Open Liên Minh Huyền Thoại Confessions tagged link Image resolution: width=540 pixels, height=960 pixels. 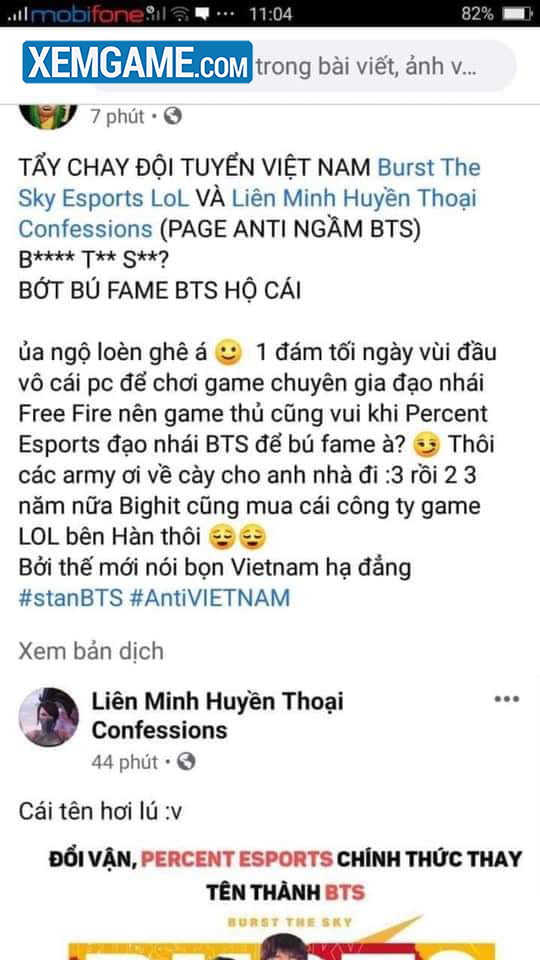[x=247, y=214]
